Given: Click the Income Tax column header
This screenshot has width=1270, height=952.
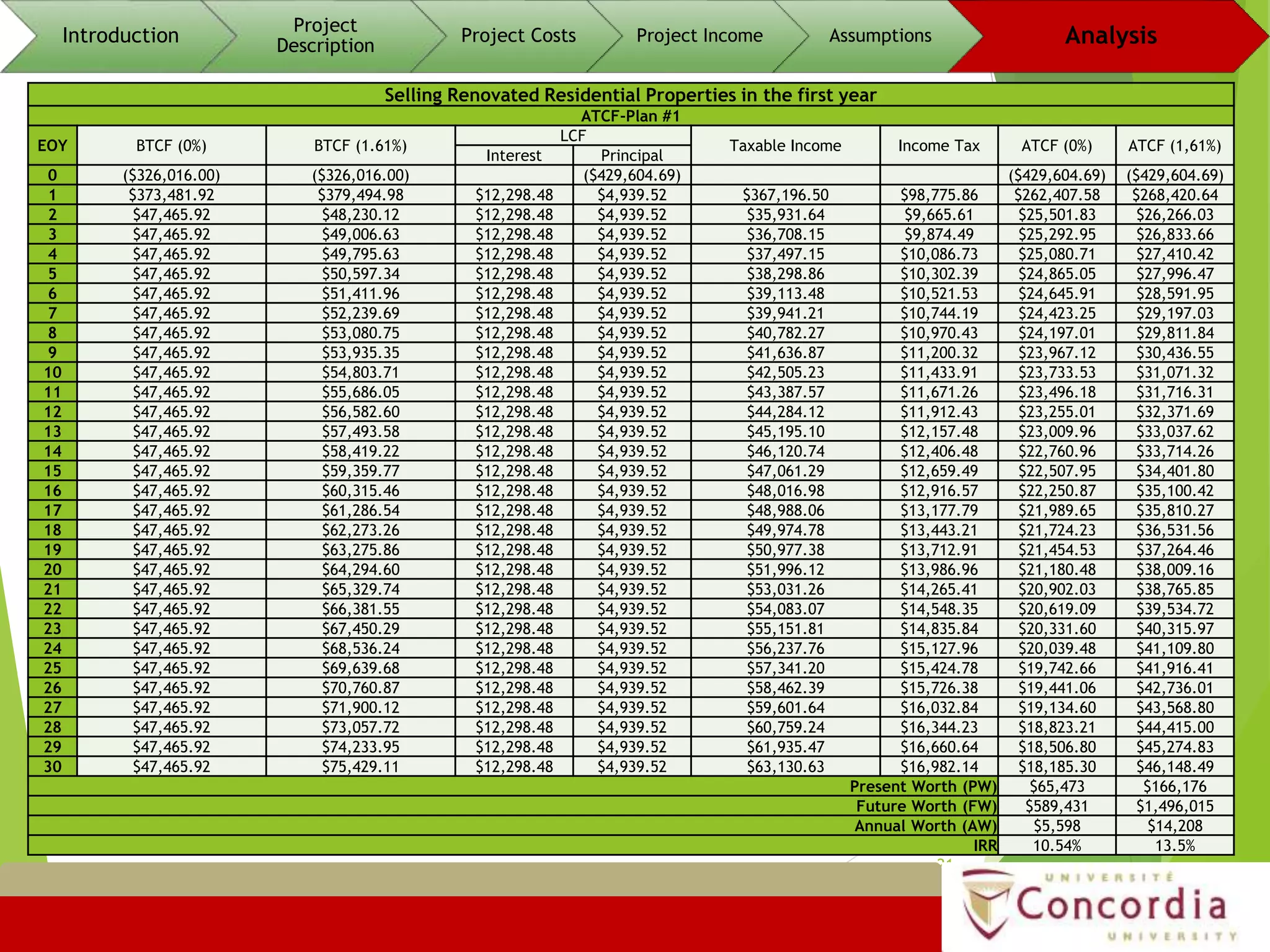Looking at the screenshot, I should click(939, 146).
